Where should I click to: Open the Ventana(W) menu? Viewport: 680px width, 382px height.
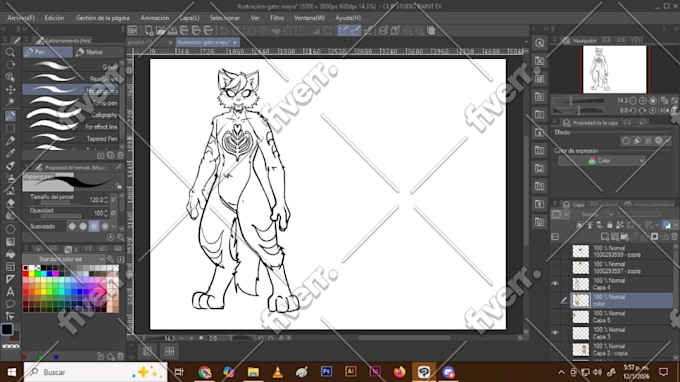309,18
